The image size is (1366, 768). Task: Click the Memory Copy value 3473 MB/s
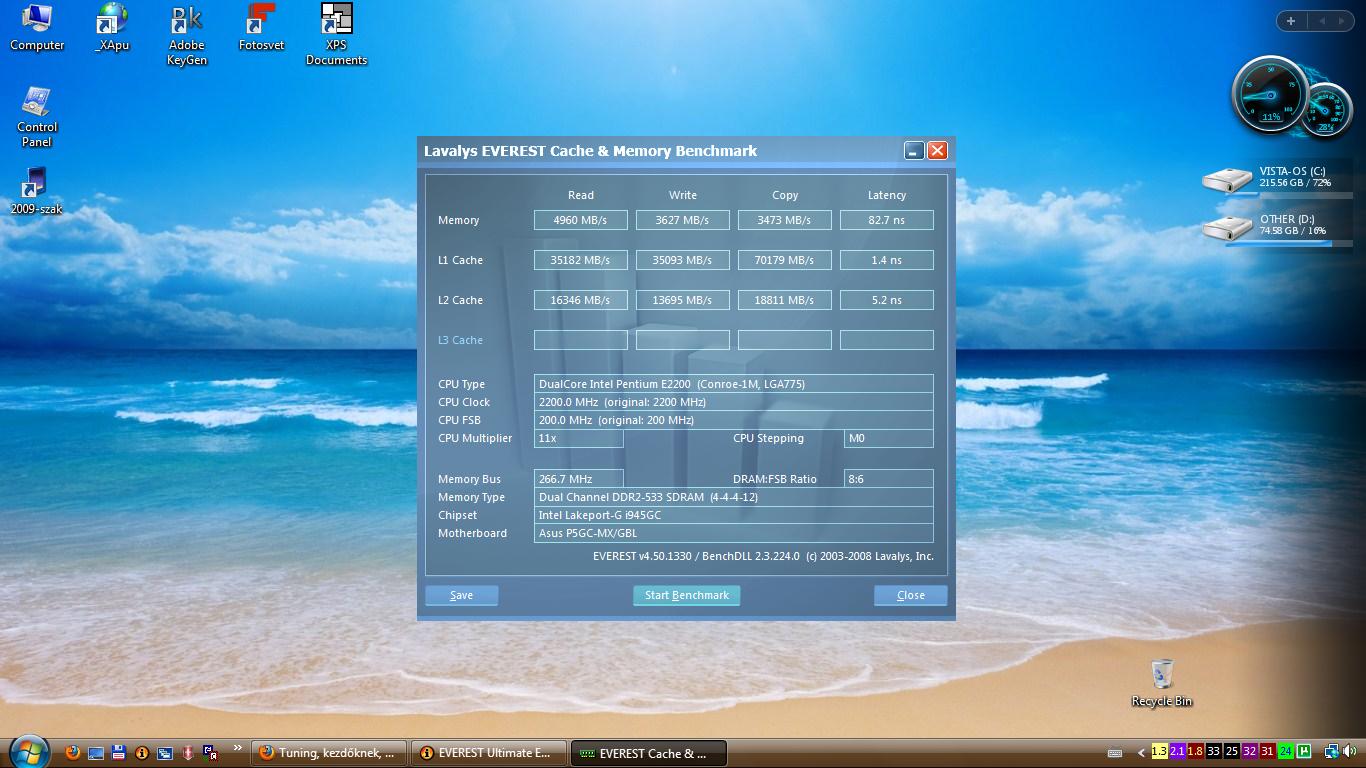(785, 220)
